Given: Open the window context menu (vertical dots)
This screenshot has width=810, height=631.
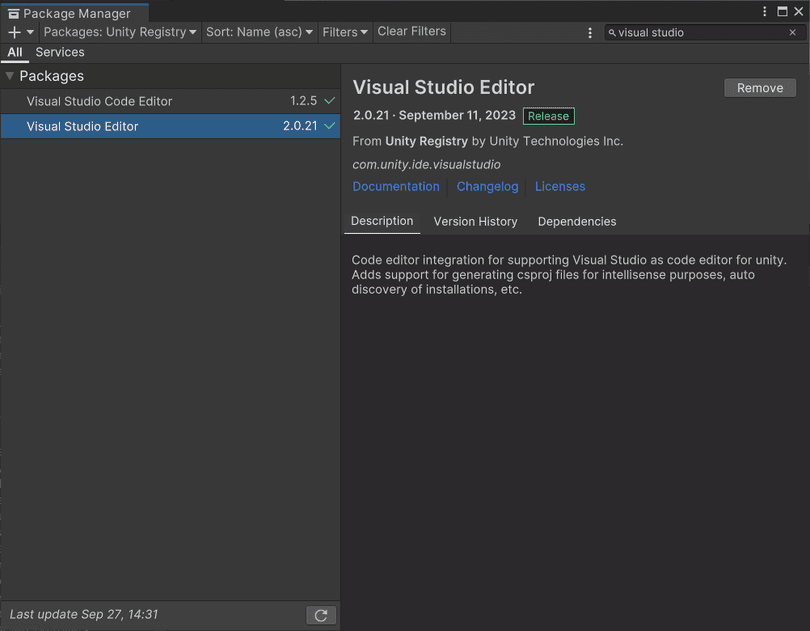Looking at the screenshot, I should pyautogui.click(x=764, y=10).
